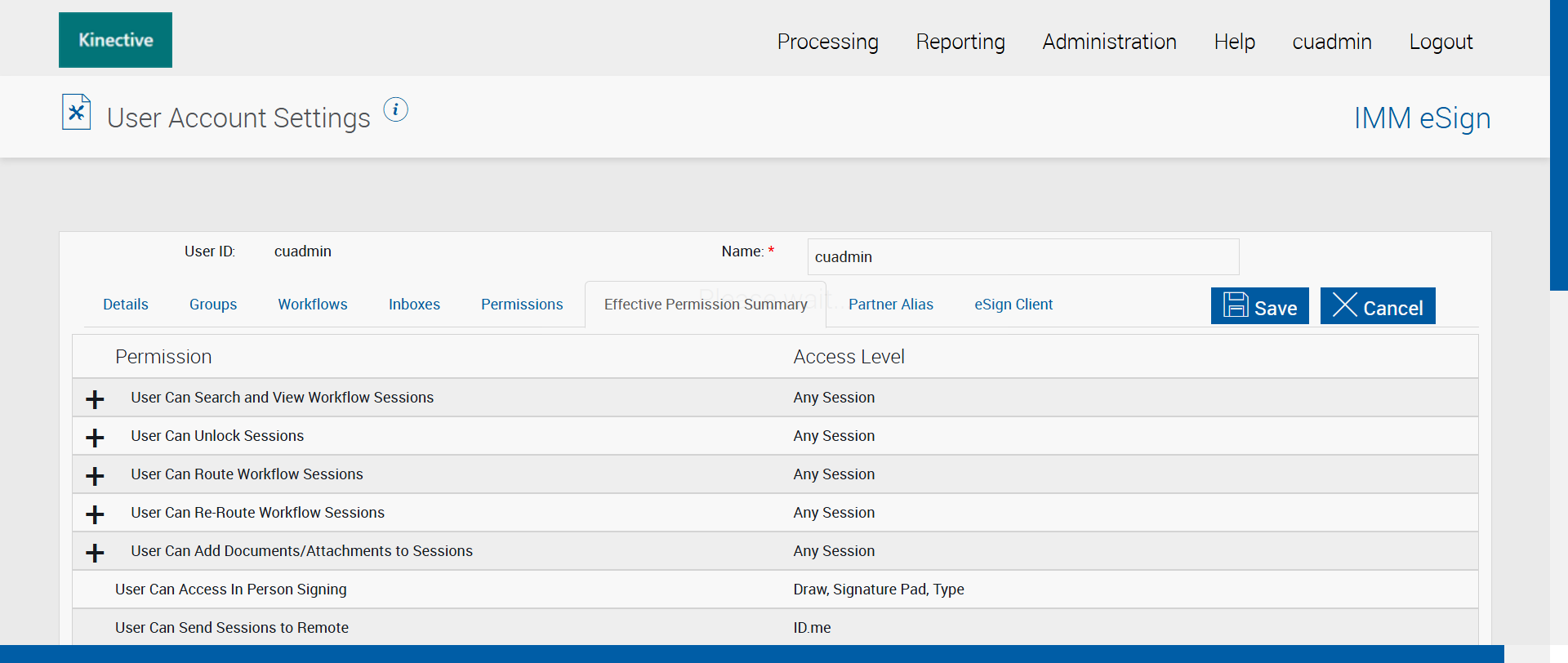Open the Administration menu
1568x663 pixels.
(1109, 42)
